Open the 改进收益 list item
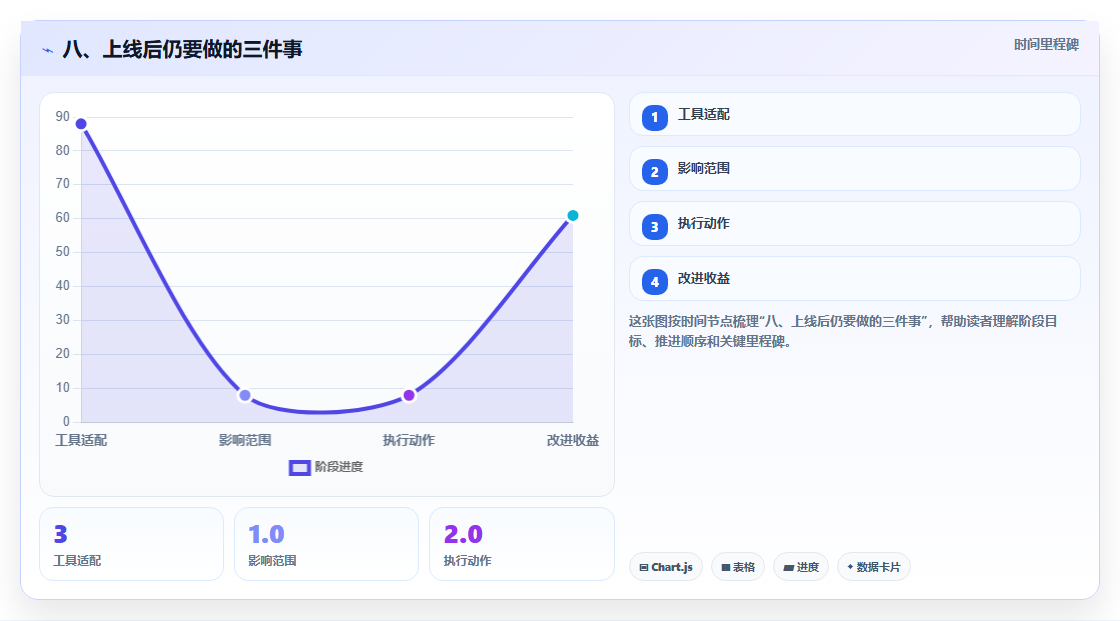This screenshot has height=621, width=1120. [854, 279]
